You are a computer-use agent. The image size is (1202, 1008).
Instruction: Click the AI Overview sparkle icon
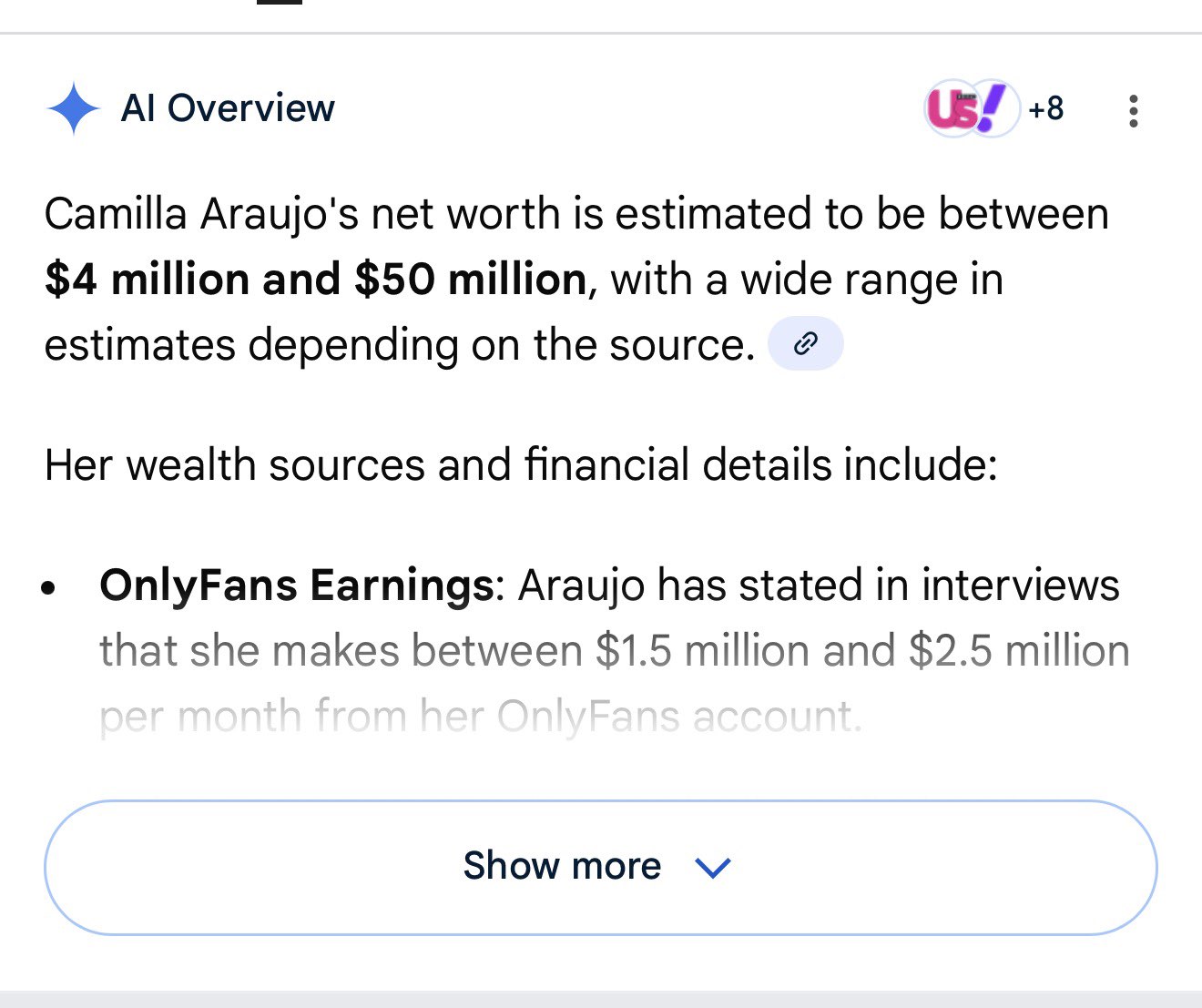coord(74,108)
